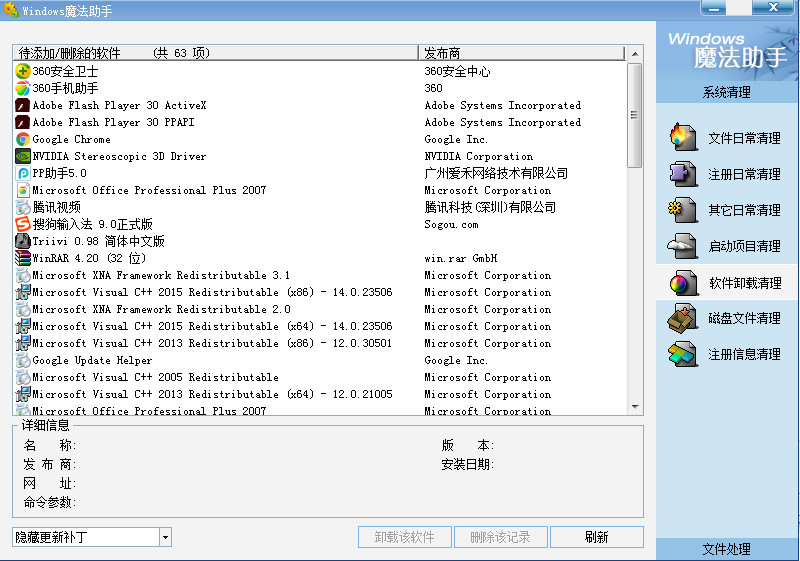Click the Triivi 0.98 music icon

tap(23, 241)
